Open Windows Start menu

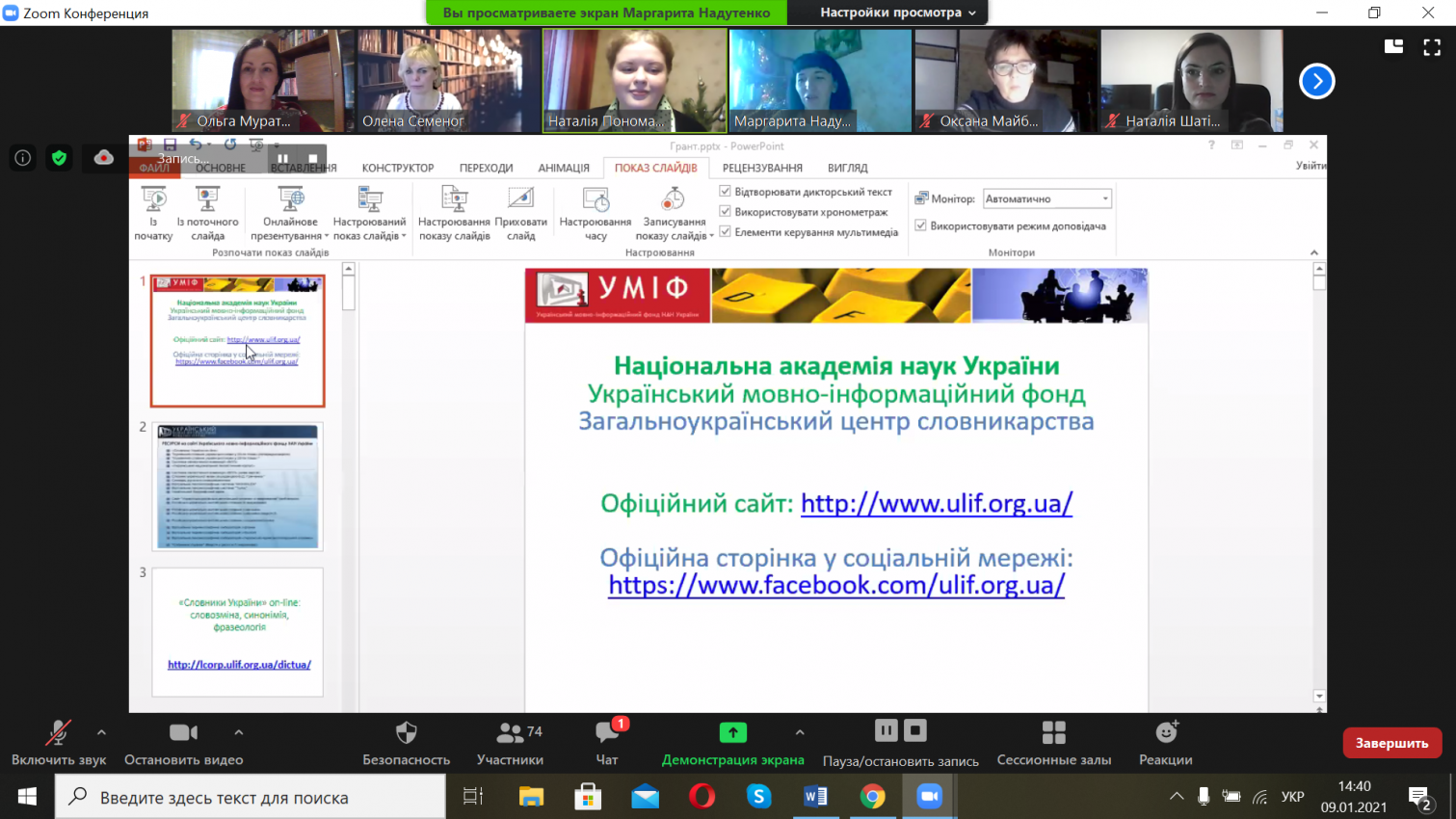pos(27,797)
